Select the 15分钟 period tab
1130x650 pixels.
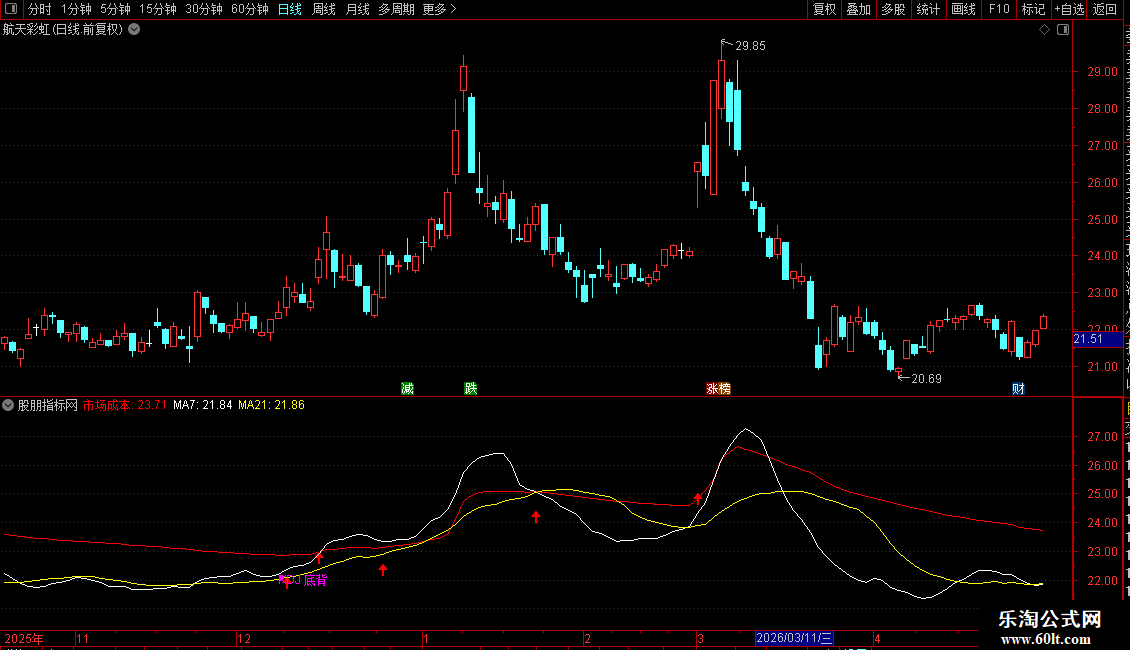tap(157, 9)
